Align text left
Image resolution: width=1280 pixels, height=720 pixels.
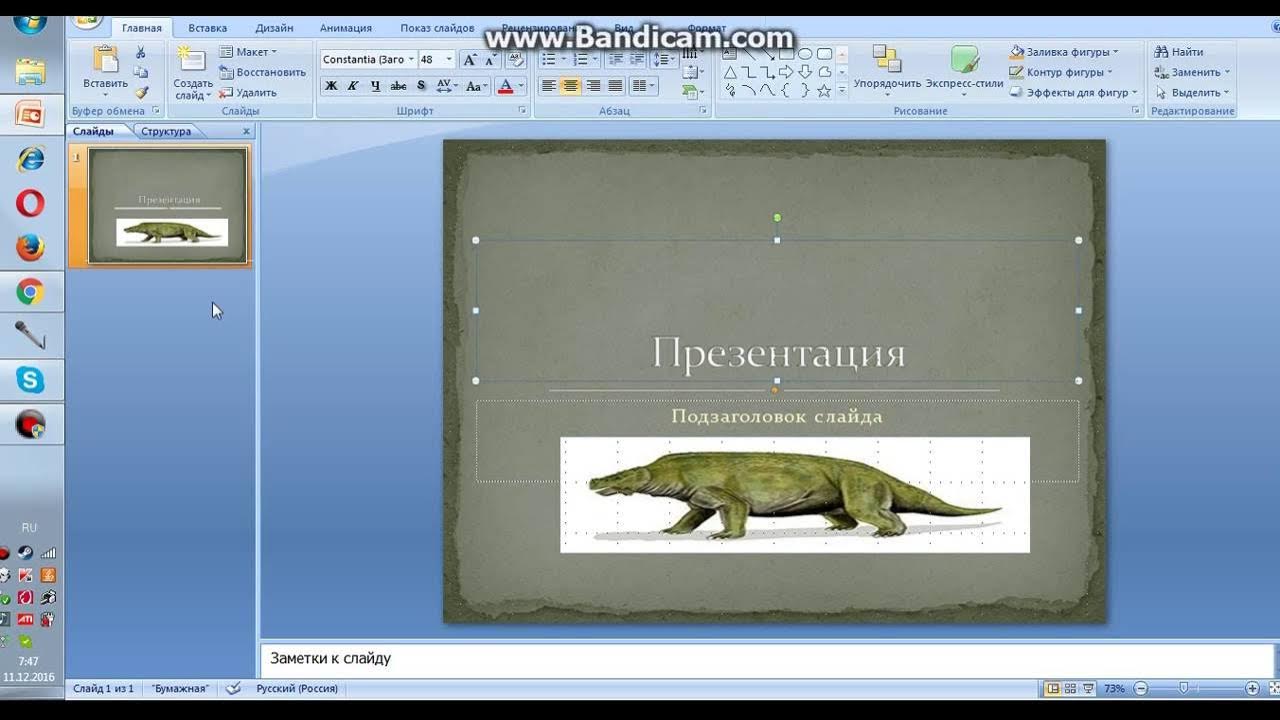coord(549,86)
